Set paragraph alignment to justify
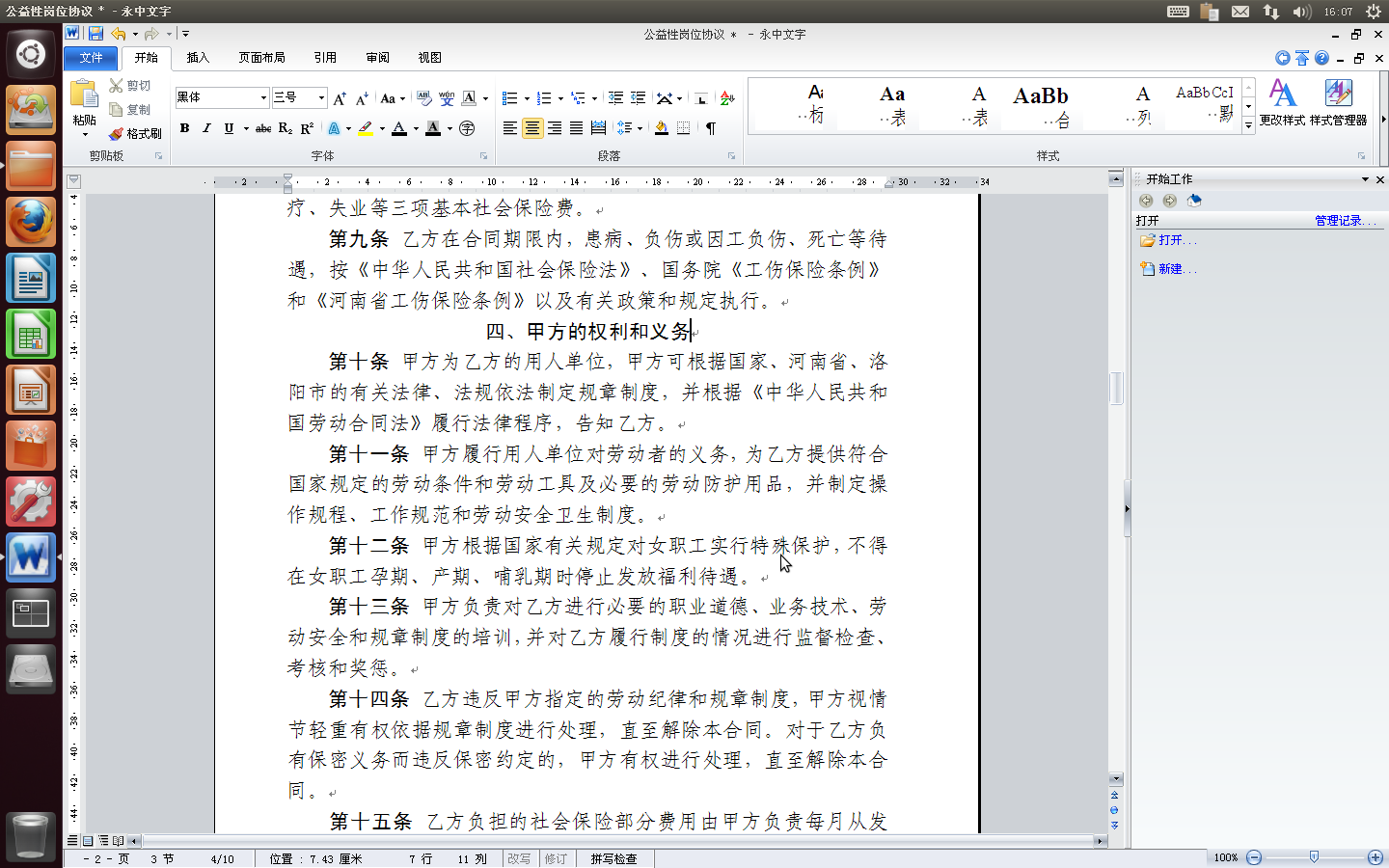 click(577, 128)
